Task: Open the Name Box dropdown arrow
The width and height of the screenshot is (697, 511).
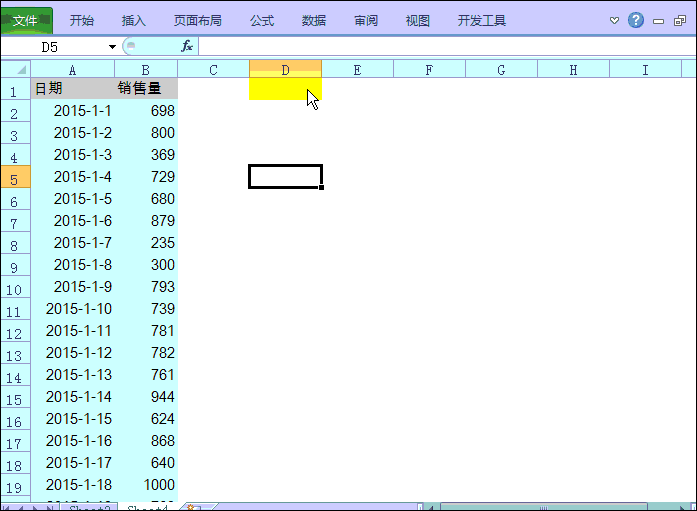Action: [x=112, y=47]
